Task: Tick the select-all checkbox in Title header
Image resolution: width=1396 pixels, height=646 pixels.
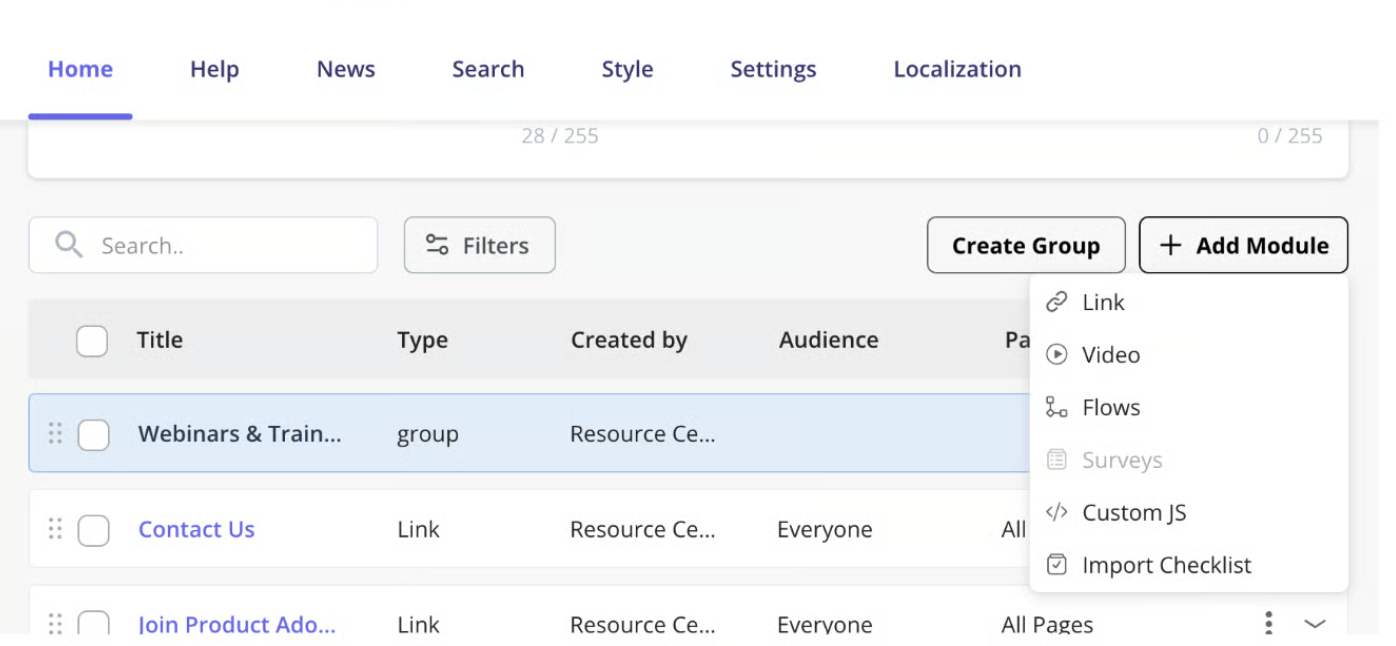Action: 92,341
